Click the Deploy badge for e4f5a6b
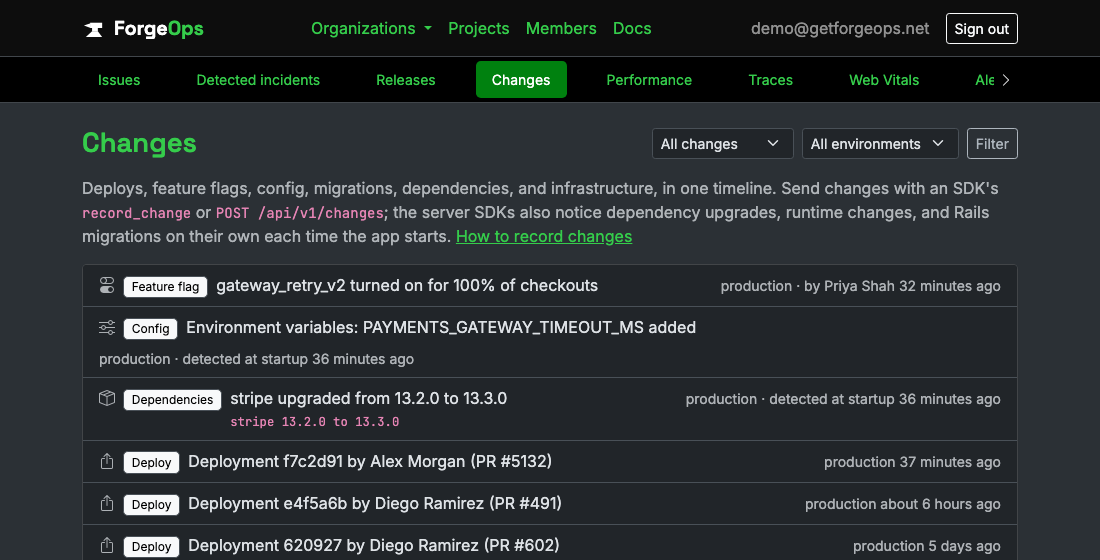Image resolution: width=1100 pixels, height=560 pixels. pos(152,505)
